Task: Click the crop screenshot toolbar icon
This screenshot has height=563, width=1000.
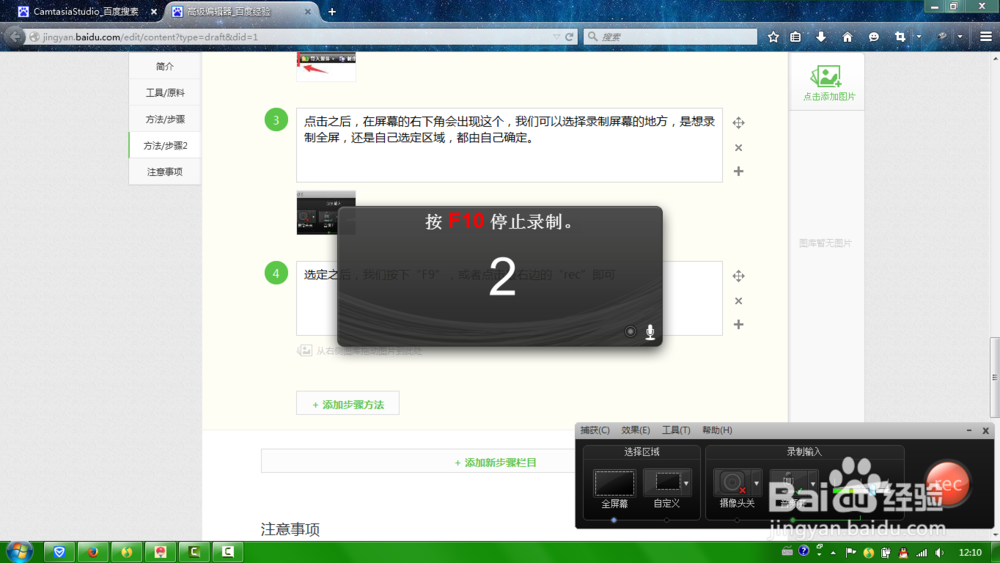Action: (x=900, y=37)
